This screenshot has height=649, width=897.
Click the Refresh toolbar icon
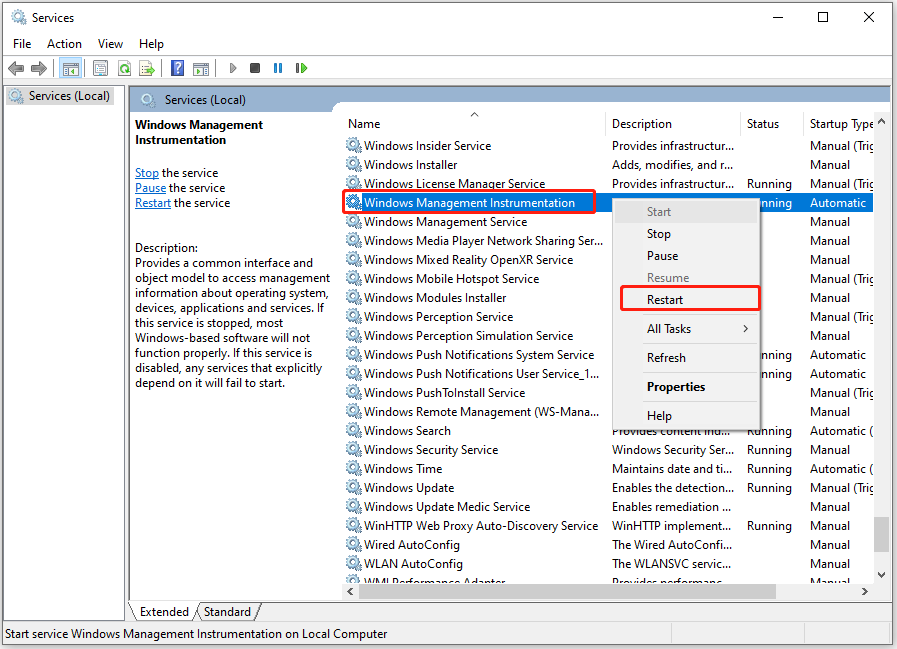124,67
